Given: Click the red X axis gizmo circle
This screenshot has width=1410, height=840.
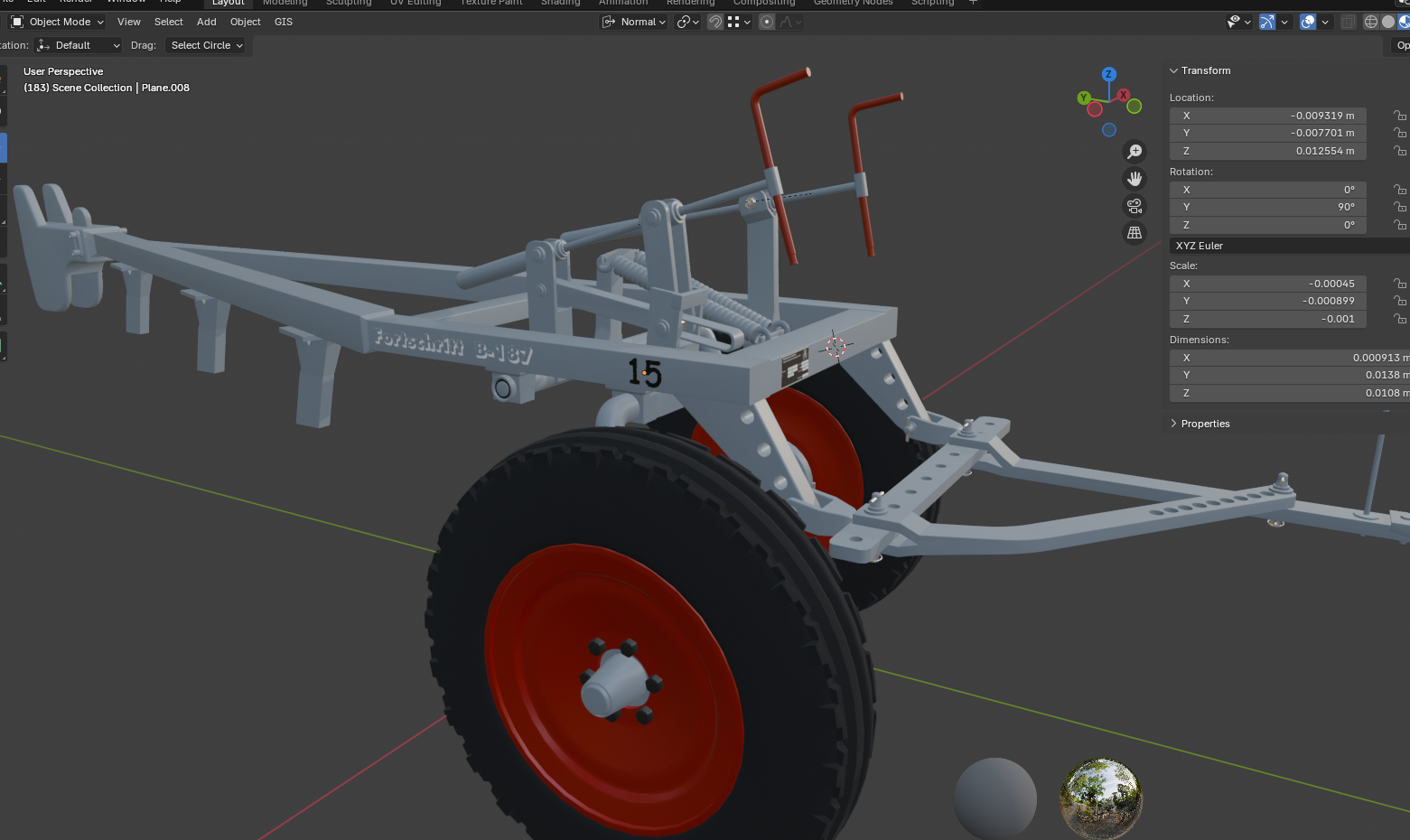Looking at the screenshot, I should pos(1124,95).
